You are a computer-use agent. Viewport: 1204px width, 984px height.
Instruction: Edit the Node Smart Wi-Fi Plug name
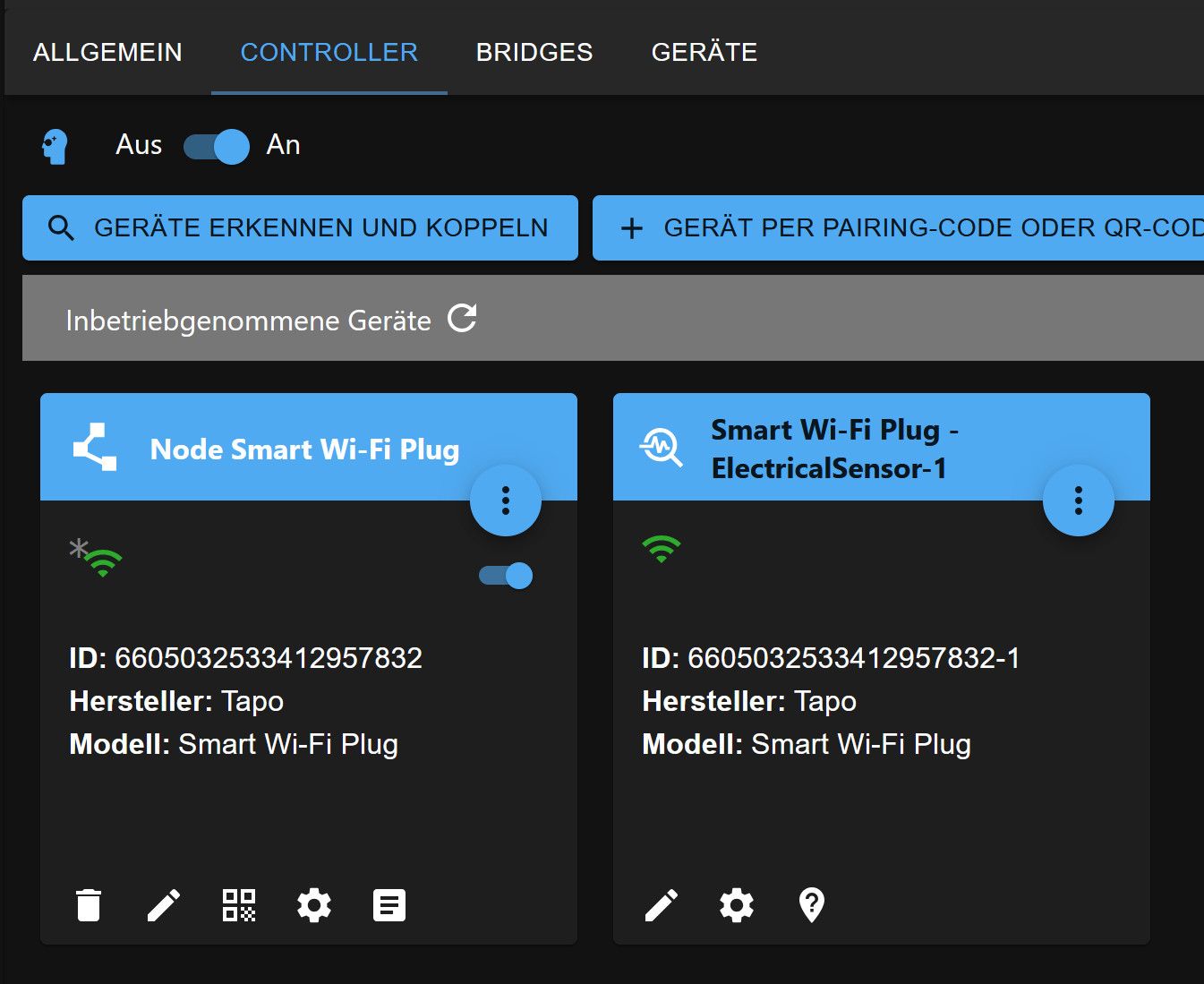click(164, 905)
